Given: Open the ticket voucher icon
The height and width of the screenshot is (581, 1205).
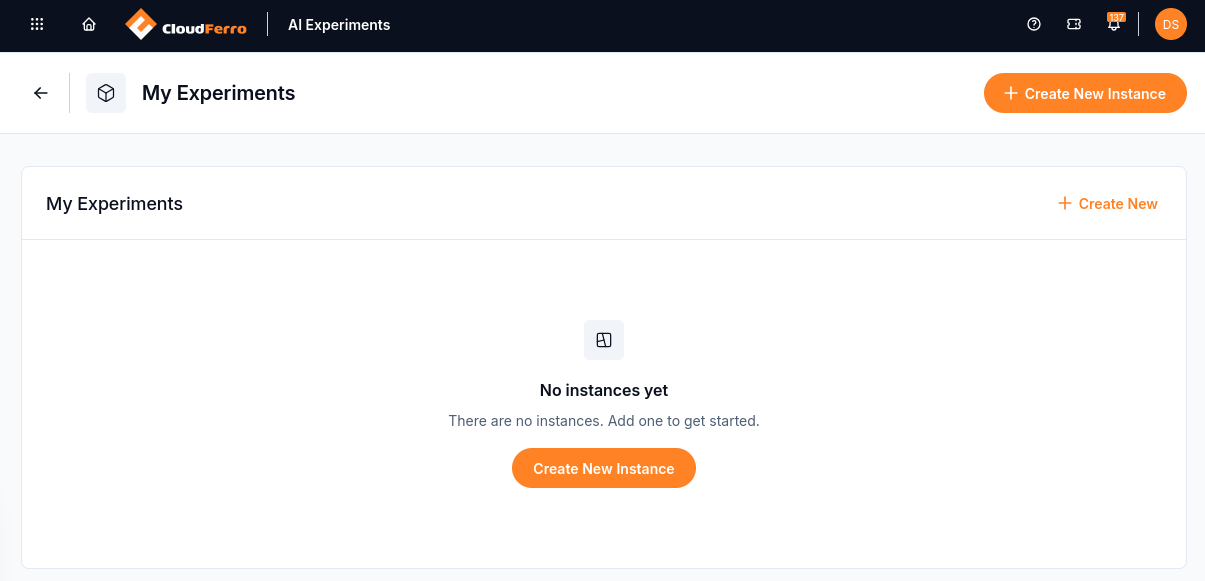Looking at the screenshot, I should (1074, 24).
